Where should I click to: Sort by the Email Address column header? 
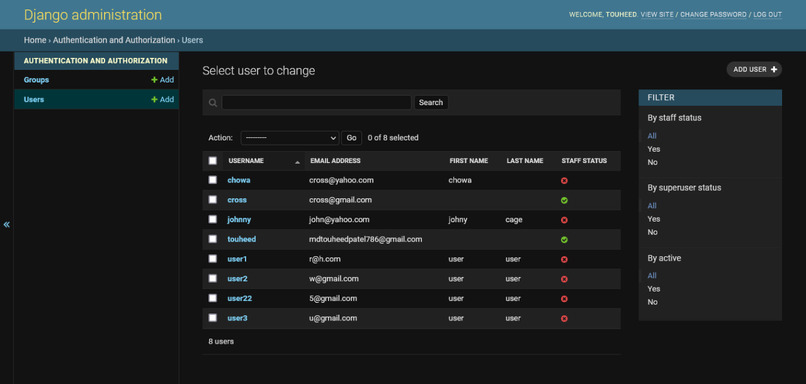(x=335, y=161)
